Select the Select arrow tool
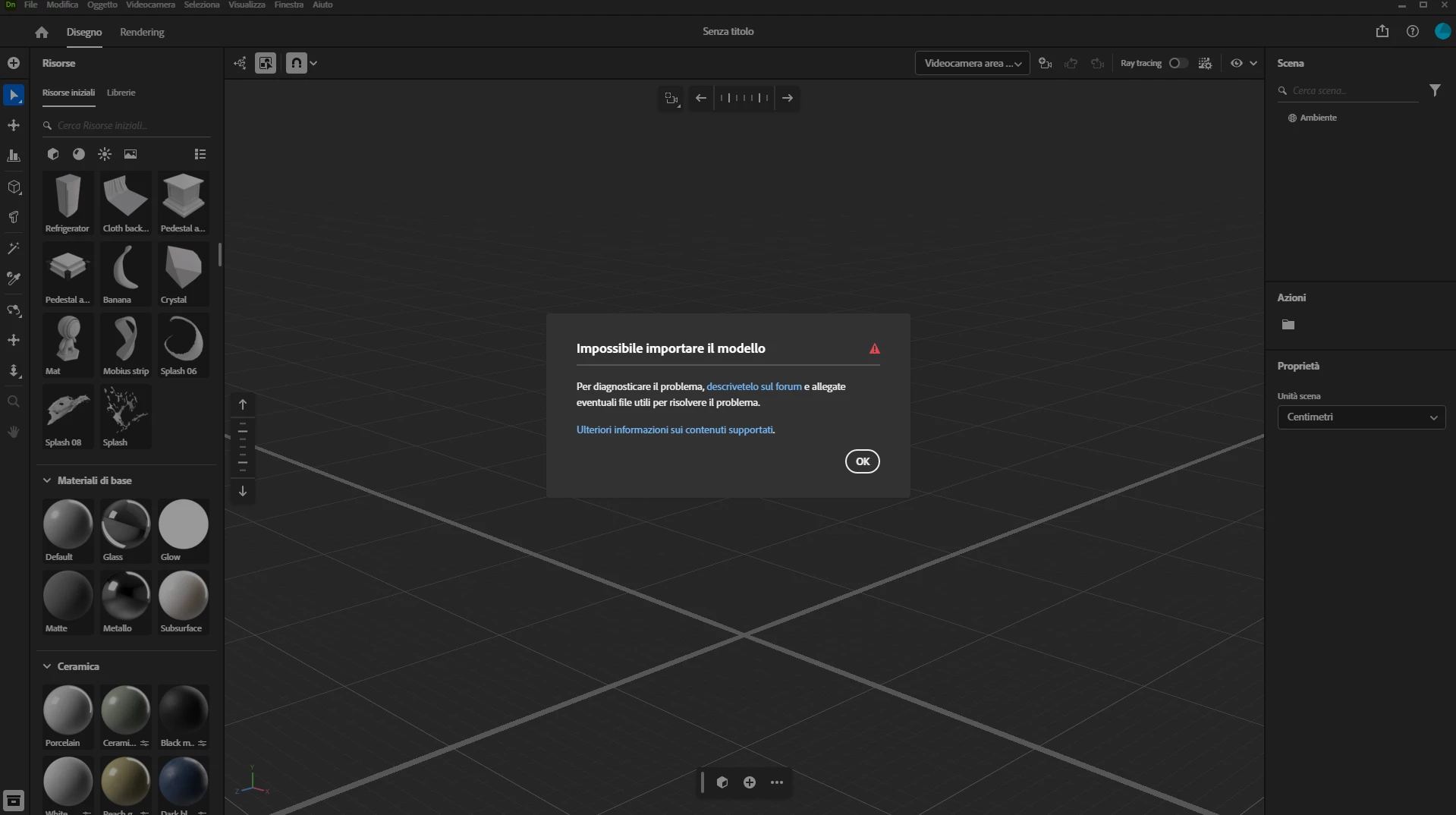The image size is (1456, 815). (x=14, y=95)
